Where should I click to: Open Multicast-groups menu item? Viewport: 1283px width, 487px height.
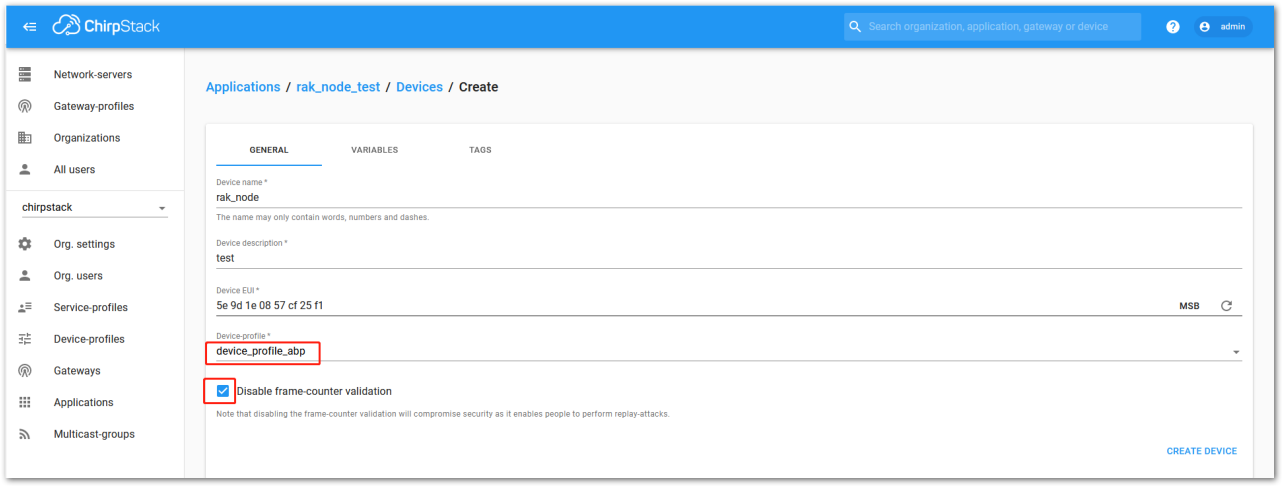[x=95, y=434]
